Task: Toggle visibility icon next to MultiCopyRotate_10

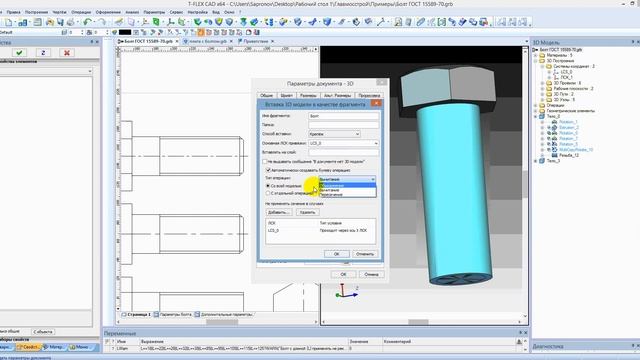Action: click(x=549, y=150)
